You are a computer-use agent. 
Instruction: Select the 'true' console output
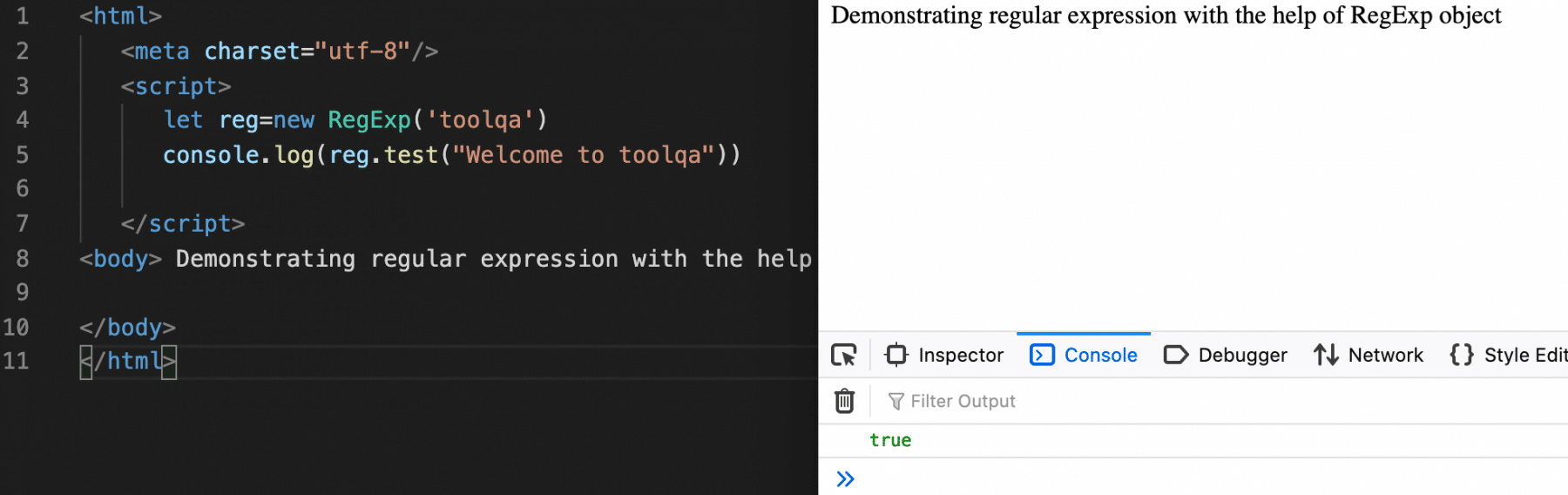890,440
